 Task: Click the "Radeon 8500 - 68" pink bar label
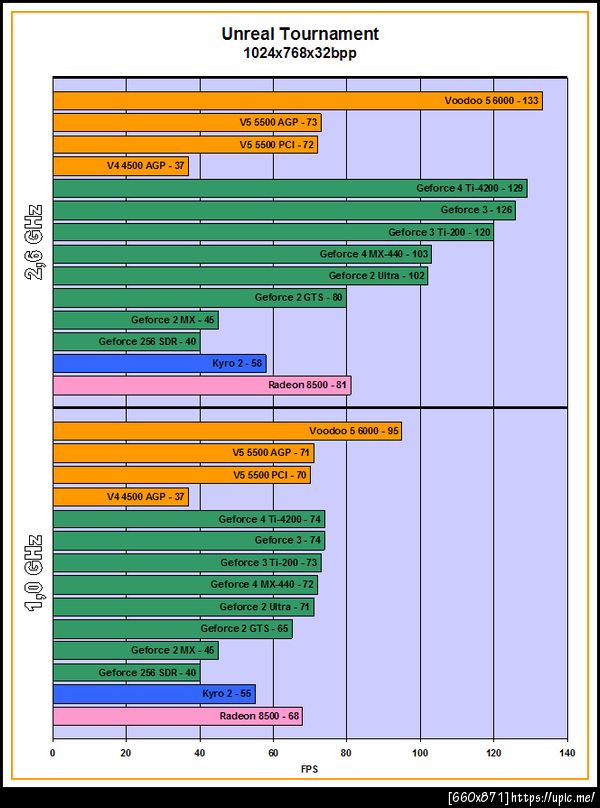[x=260, y=716]
